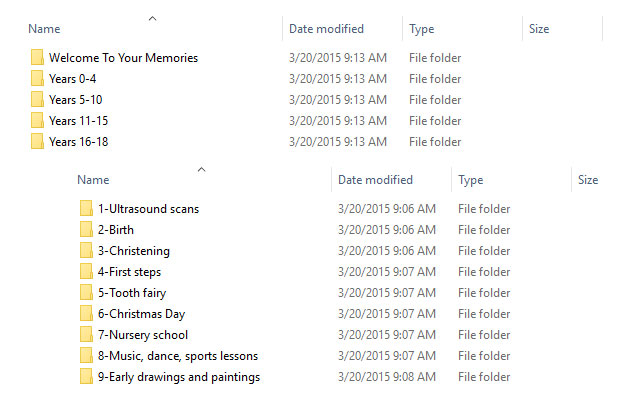Screen dimensions: 620x407
Task: Select the 3-Christening folder entry
Action: pos(134,251)
